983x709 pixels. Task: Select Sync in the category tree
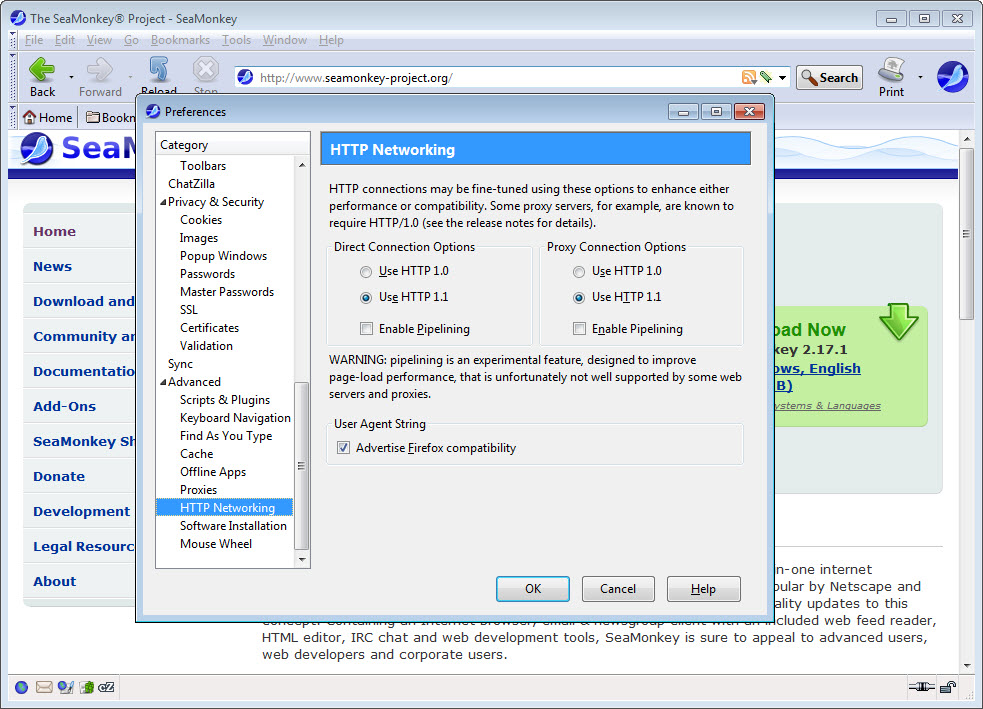click(x=180, y=364)
